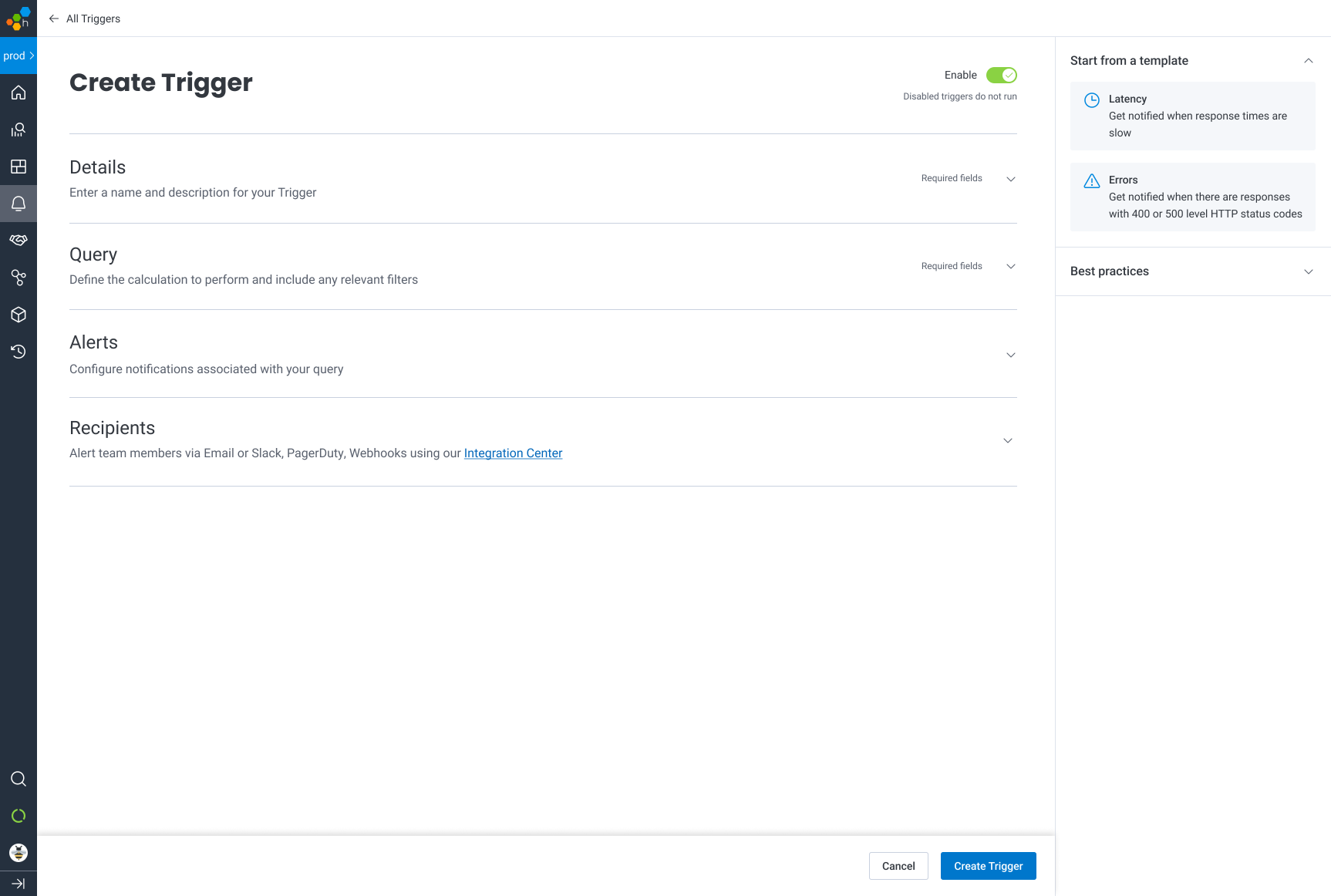Expand the Details section
1331x896 pixels.
coord(1010,179)
